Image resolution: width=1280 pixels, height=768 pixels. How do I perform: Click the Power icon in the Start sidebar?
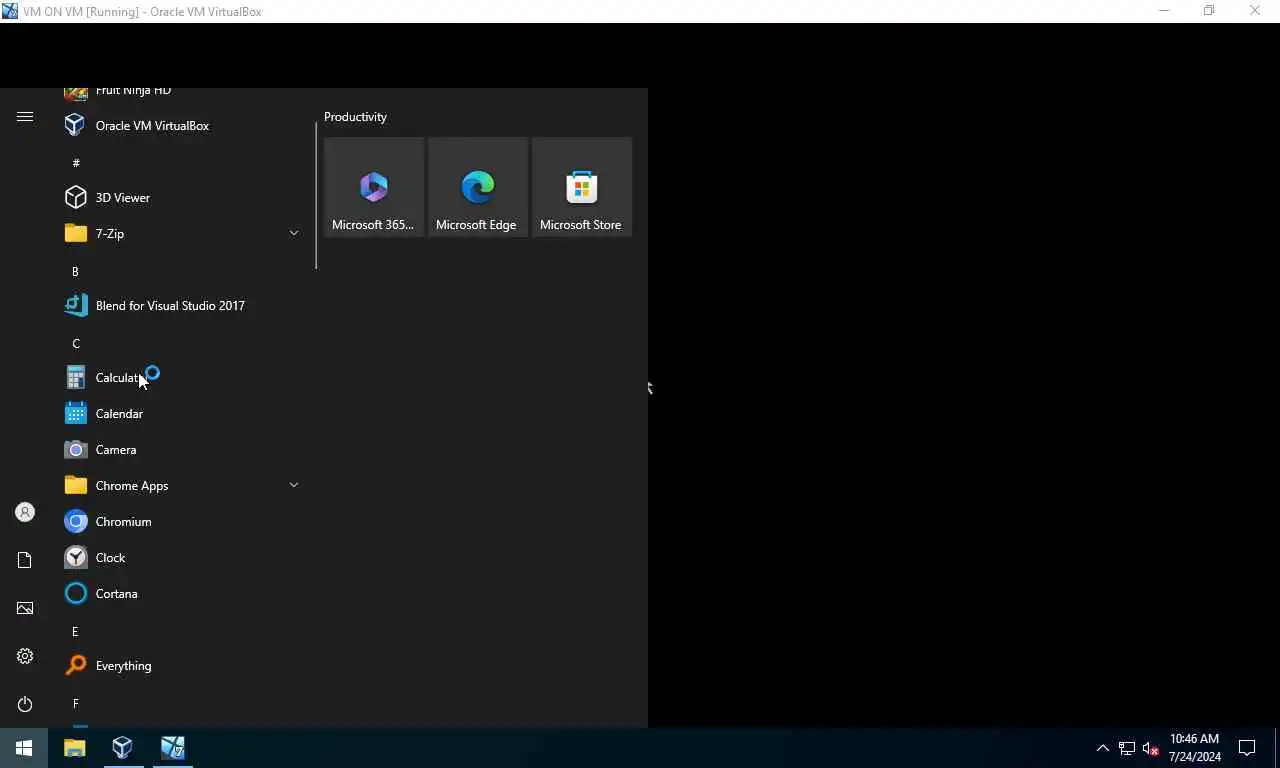pos(25,704)
